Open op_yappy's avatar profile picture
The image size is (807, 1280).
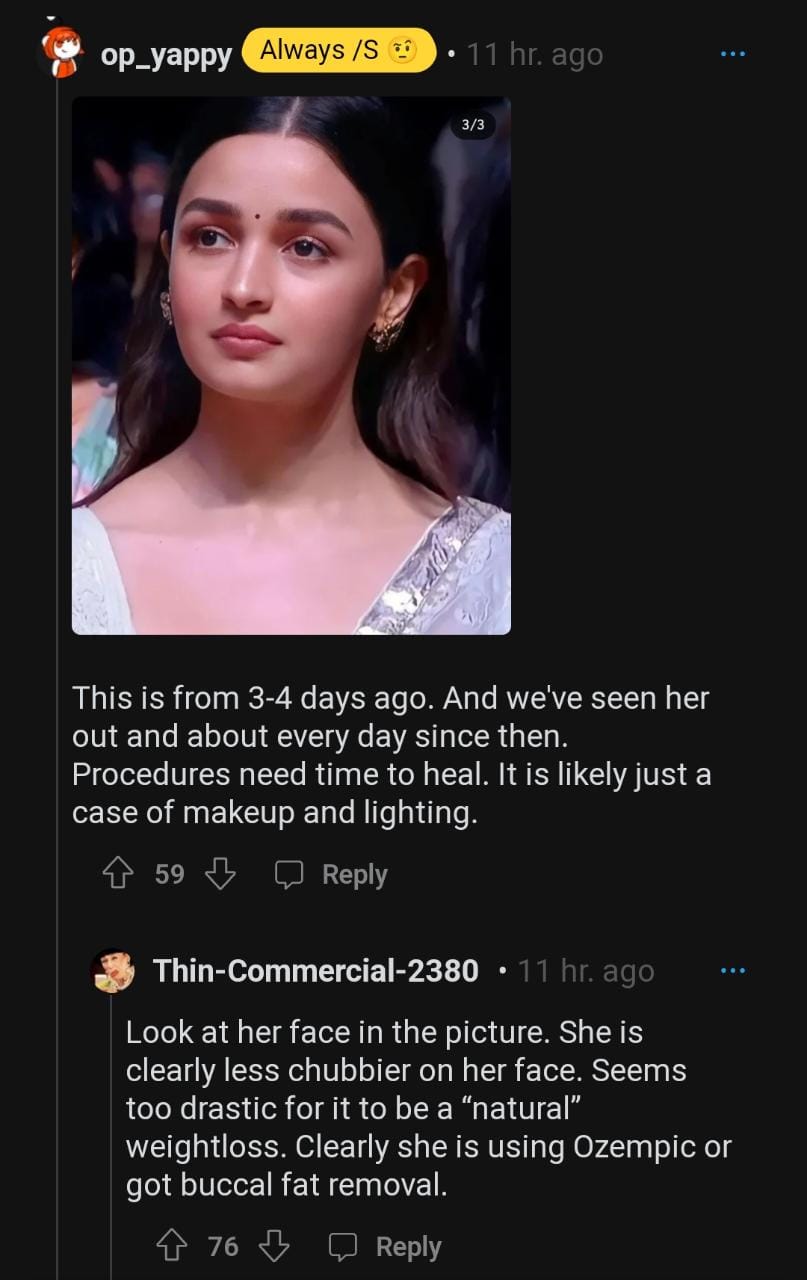(62, 53)
